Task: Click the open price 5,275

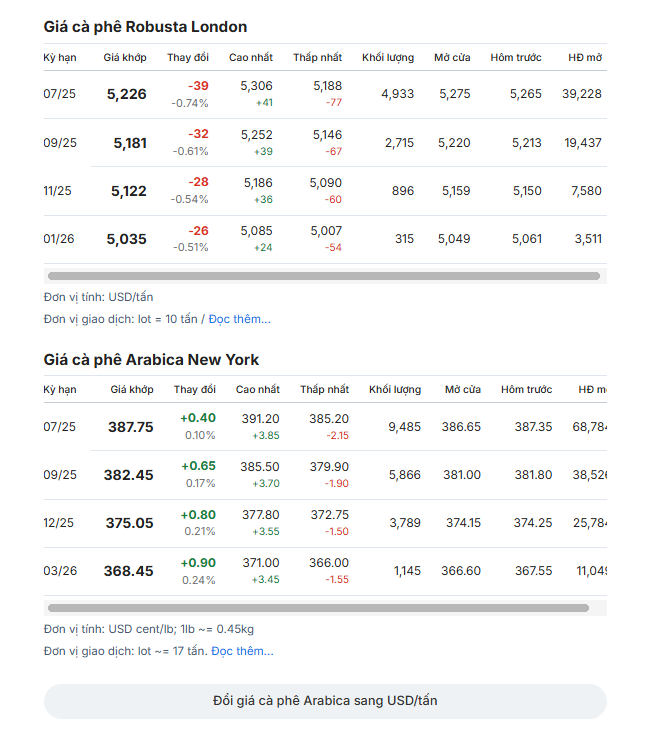Action: coord(455,94)
